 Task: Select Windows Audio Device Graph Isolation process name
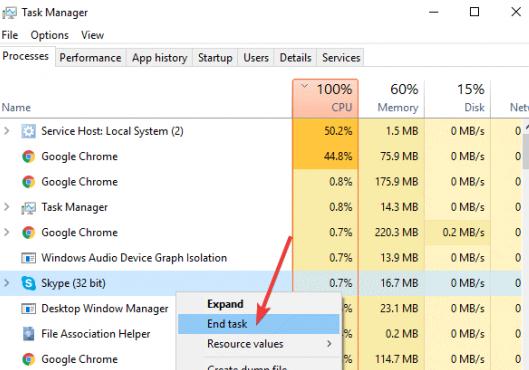coord(134,258)
